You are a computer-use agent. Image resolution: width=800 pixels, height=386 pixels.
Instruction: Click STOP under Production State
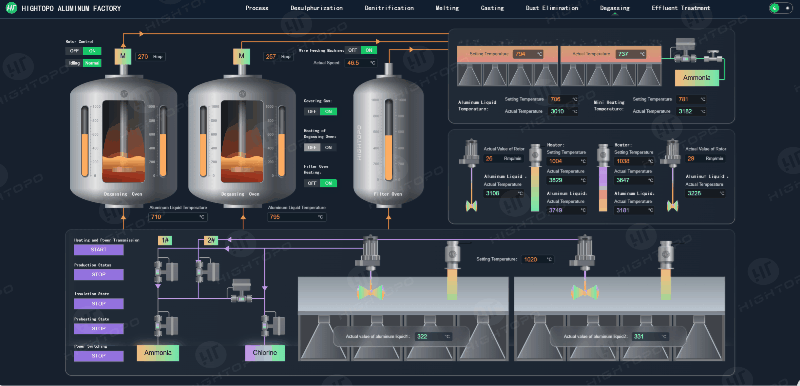coord(98,275)
